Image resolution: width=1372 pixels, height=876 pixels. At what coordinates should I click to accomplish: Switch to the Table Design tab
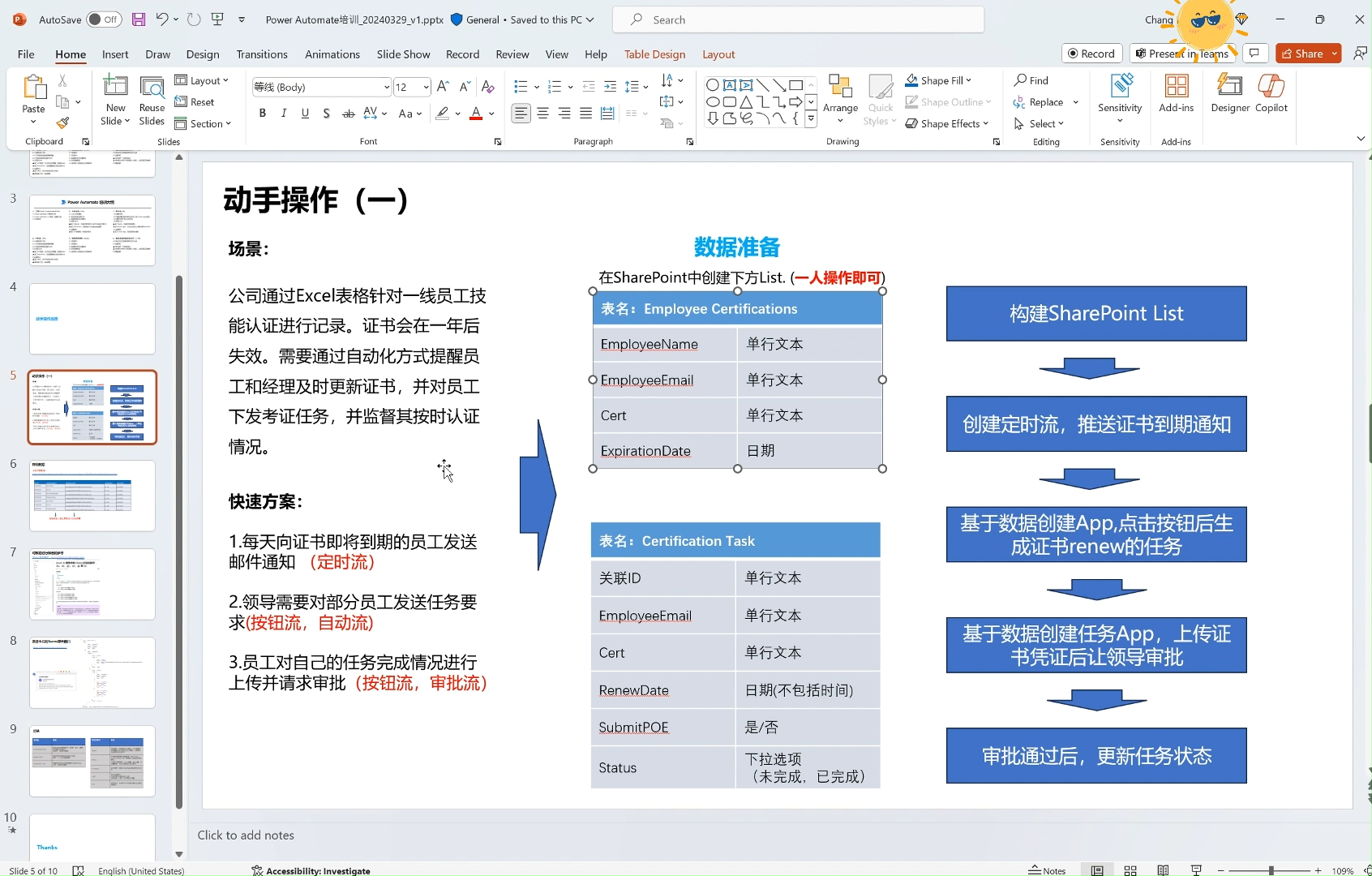654,54
